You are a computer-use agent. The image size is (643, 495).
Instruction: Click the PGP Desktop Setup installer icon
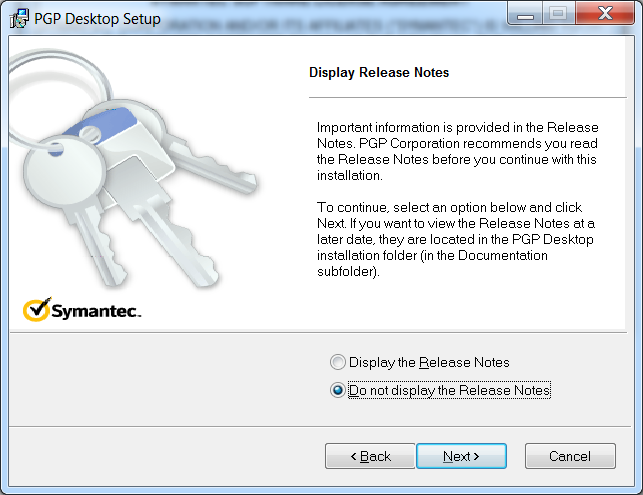click(x=19, y=18)
